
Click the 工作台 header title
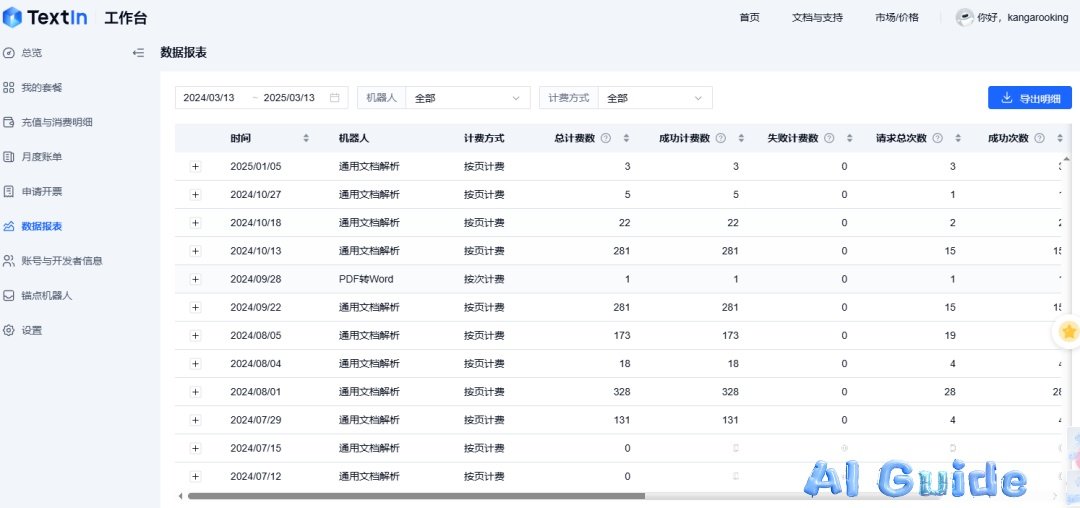tap(126, 18)
